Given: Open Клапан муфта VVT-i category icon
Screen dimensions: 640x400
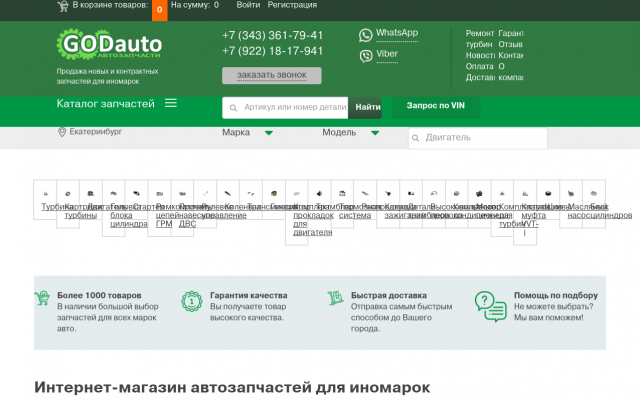Looking at the screenshot, I should point(525,193).
